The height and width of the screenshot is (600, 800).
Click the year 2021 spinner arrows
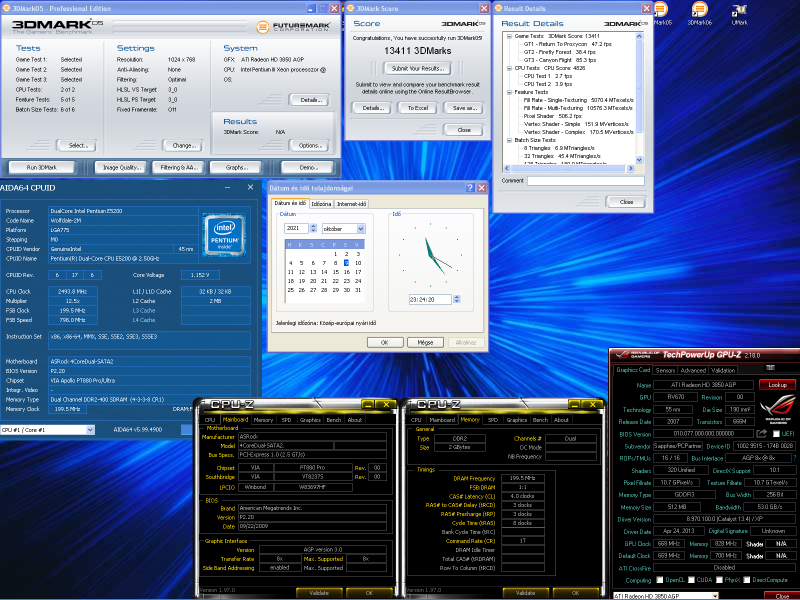coord(313,228)
